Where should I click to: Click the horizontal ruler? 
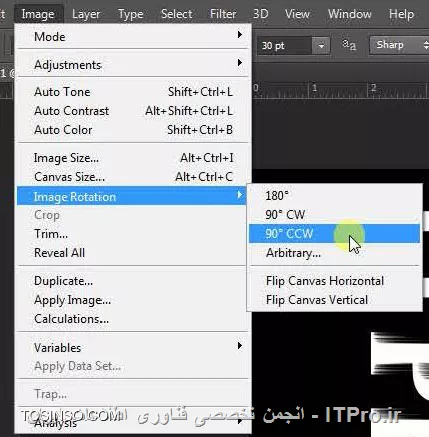(x=340, y=91)
